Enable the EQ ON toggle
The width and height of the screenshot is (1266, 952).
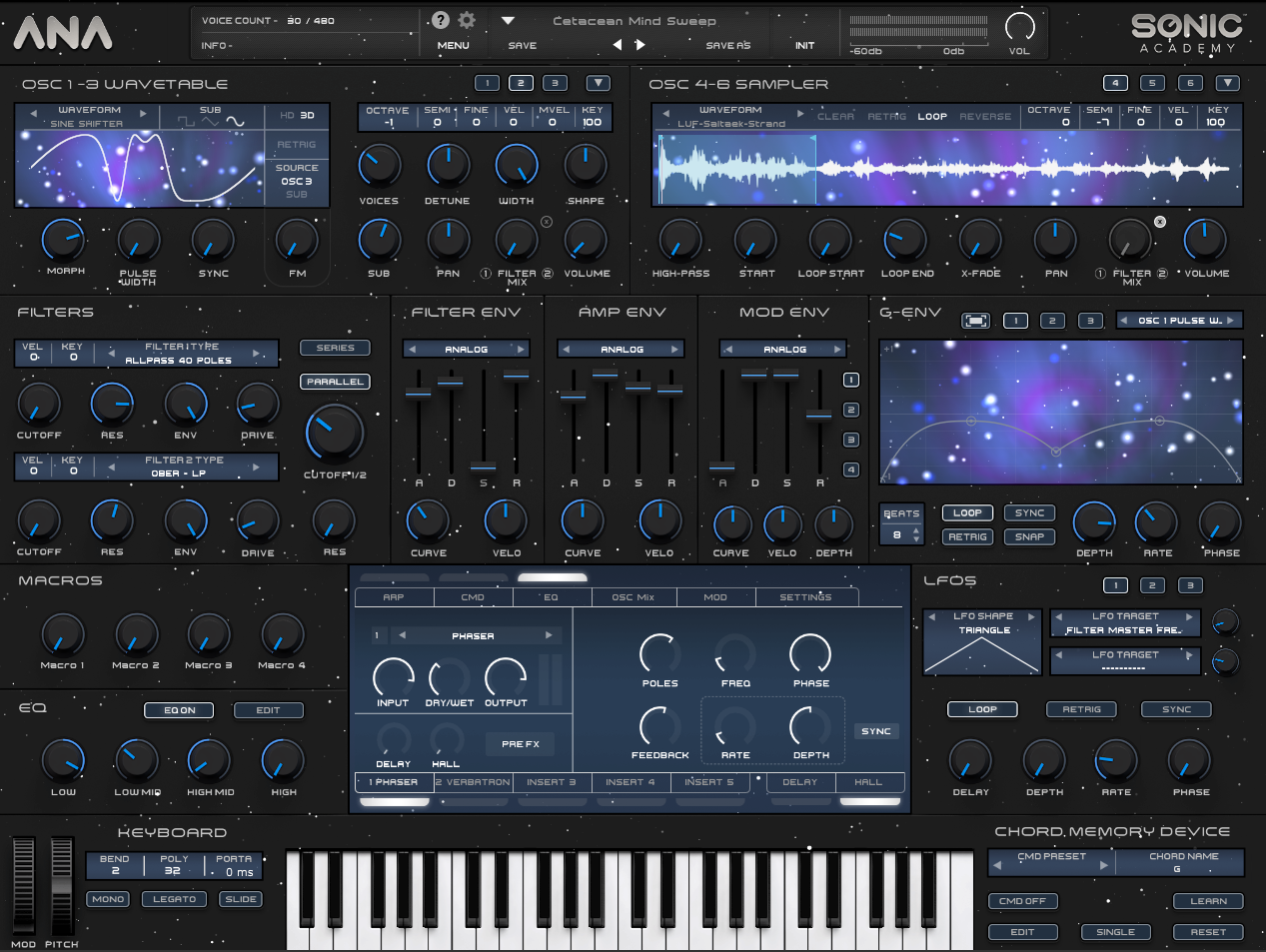coord(179,710)
